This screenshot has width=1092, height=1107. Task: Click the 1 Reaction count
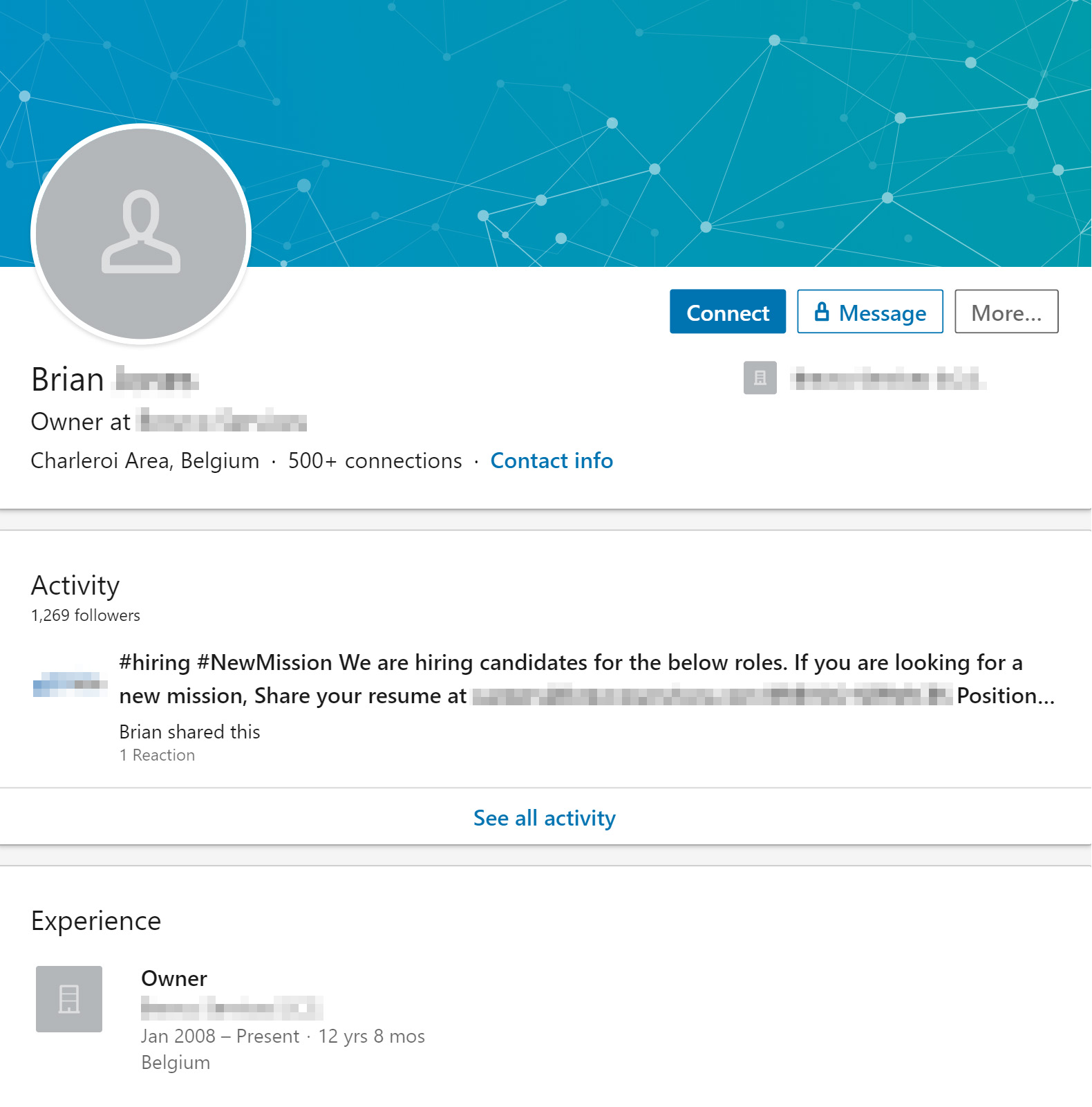tap(157, 755)
